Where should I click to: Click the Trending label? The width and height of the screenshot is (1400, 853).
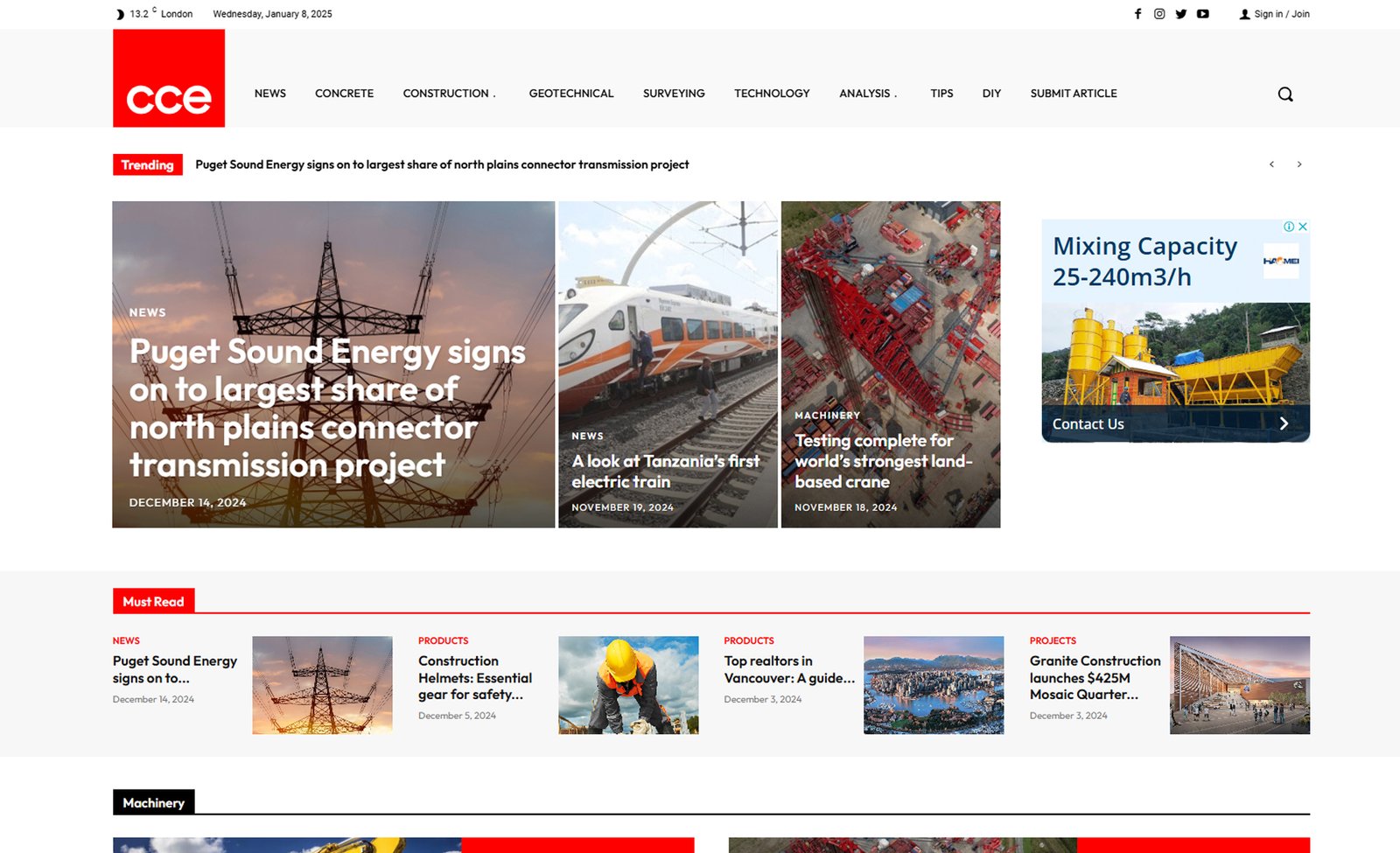(148, 164)
